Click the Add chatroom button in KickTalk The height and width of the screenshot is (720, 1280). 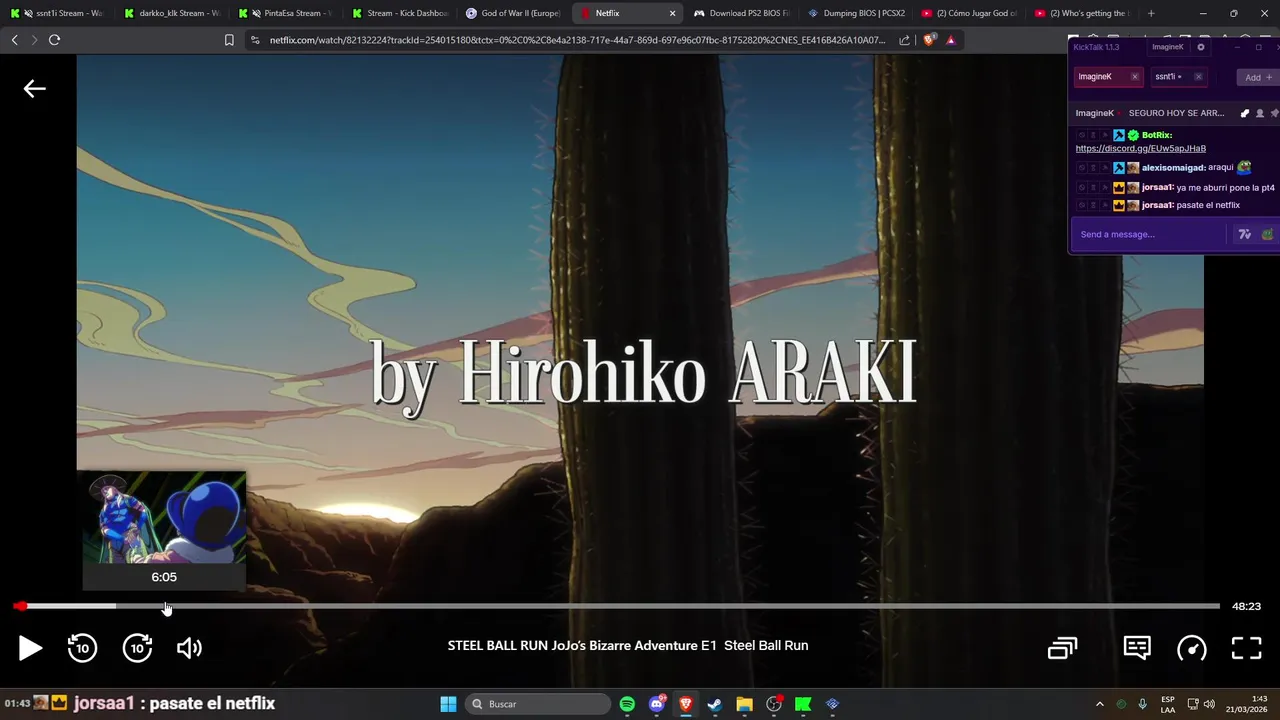coord(1257,77)
